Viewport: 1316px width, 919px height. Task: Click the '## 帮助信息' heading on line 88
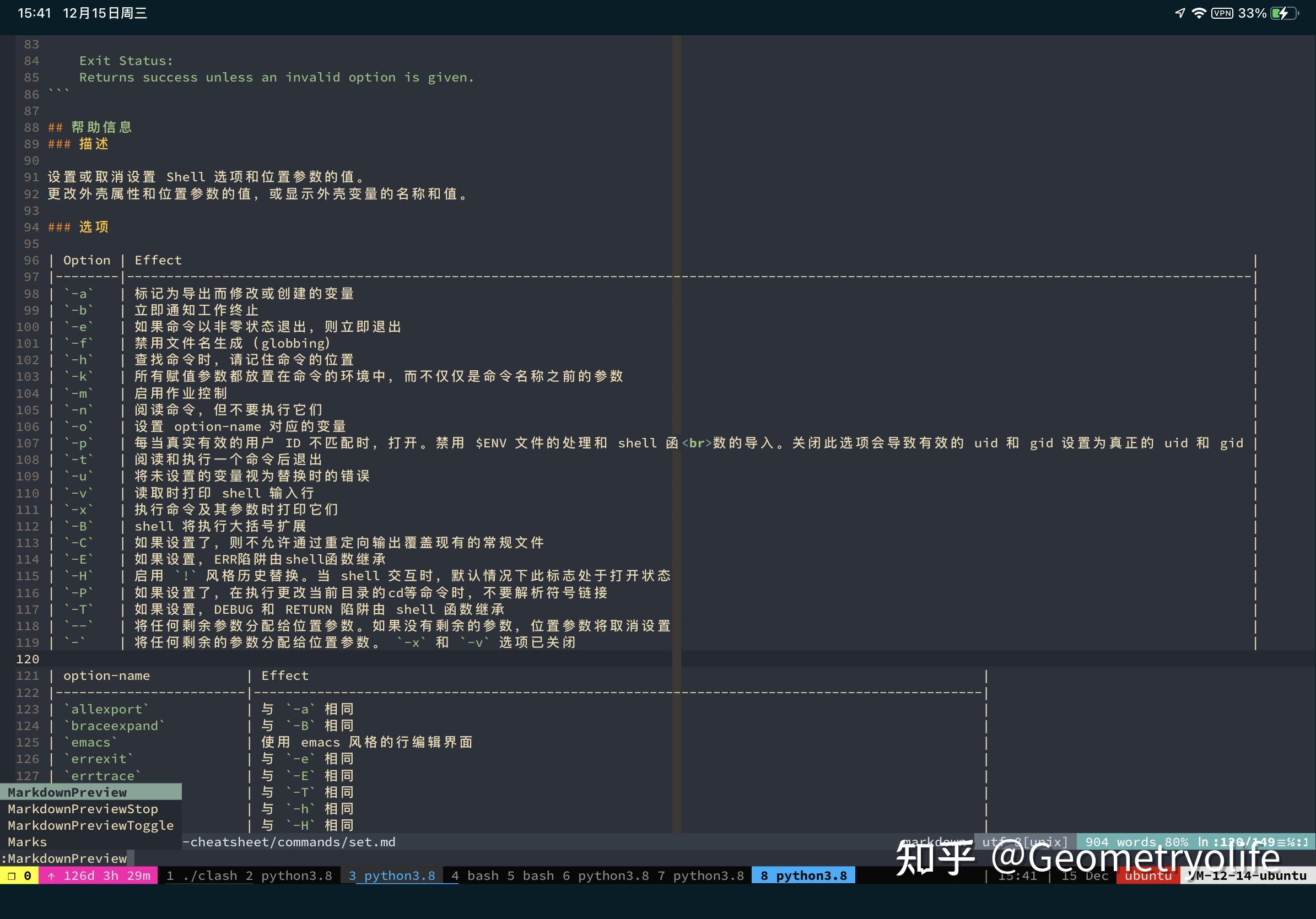(90, 127)
